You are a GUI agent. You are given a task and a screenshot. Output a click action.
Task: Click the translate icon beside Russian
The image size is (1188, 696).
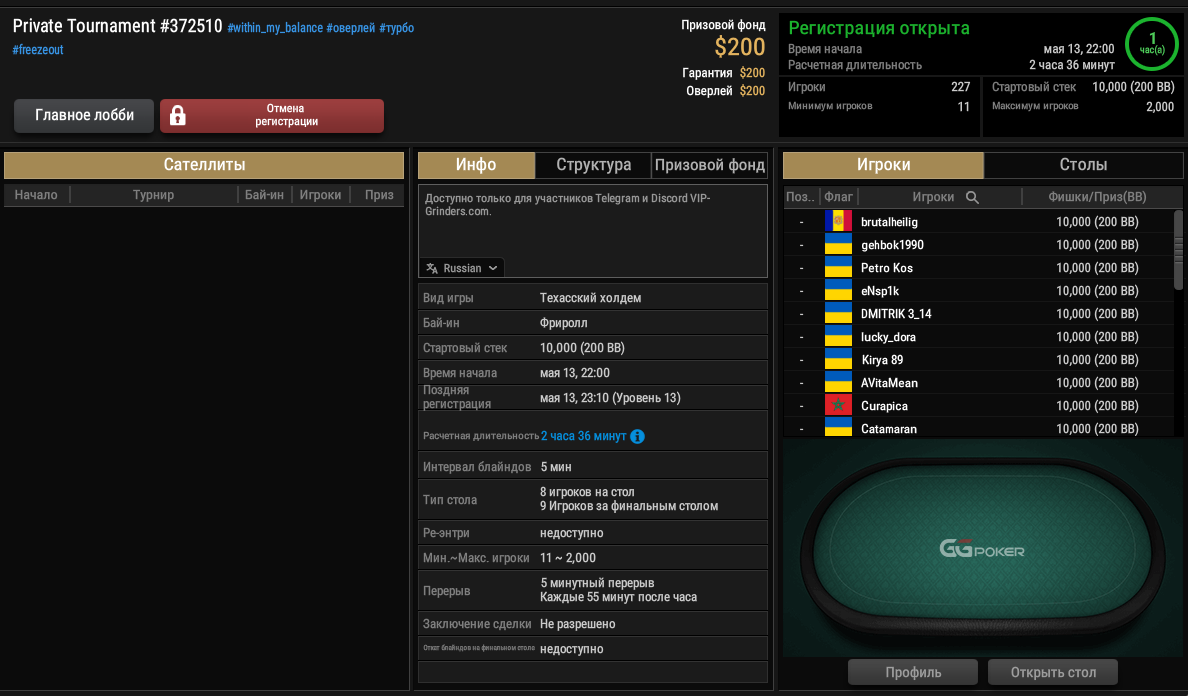(432, 268)
